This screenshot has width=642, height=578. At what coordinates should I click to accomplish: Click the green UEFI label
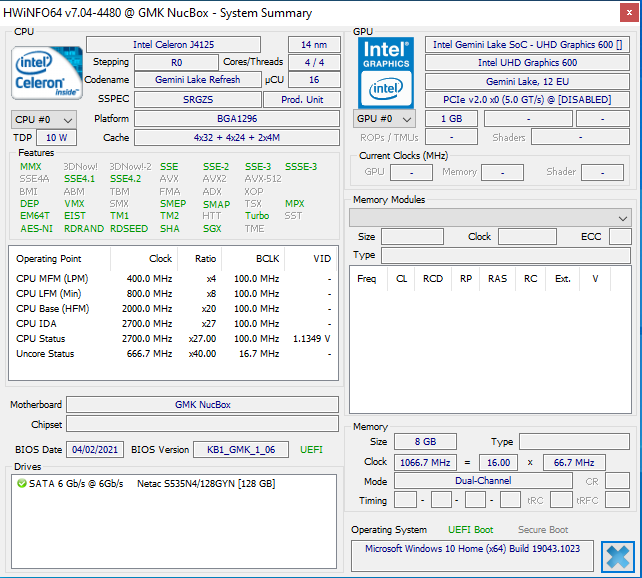[x=311, y=449]
